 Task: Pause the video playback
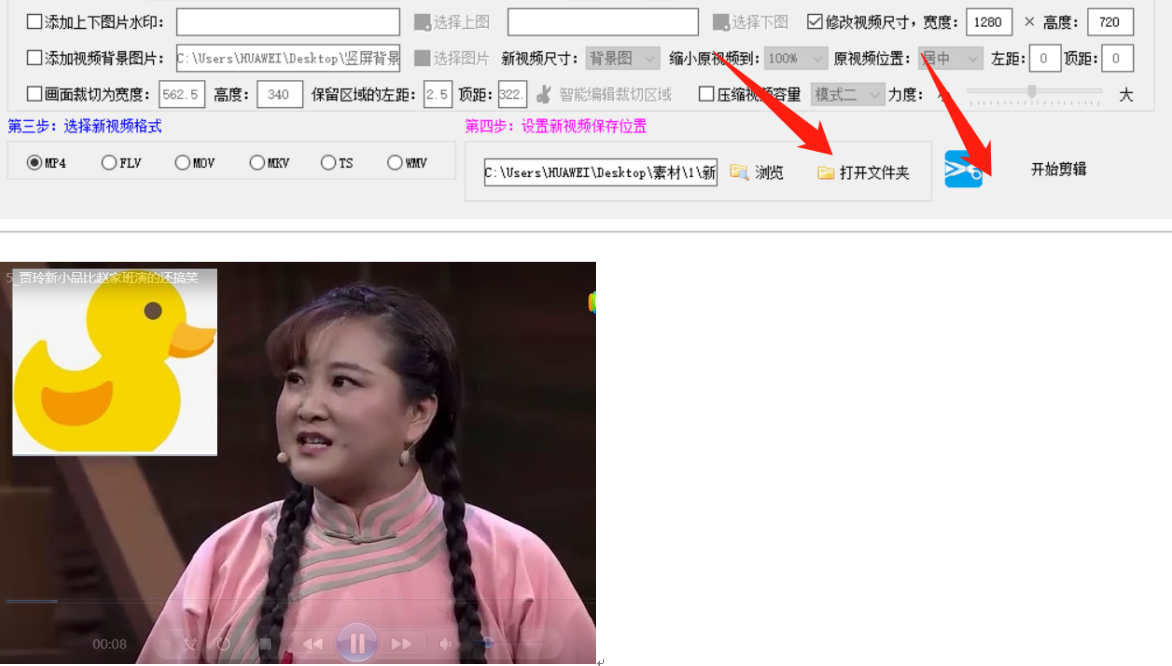click(x=357, y=643)
